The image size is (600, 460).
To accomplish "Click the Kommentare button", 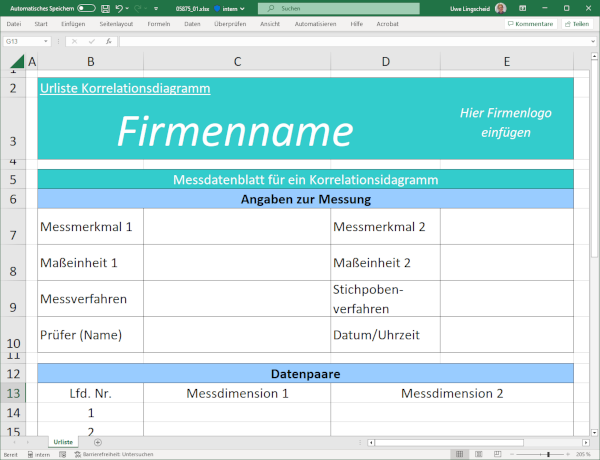I will tap(529, 23).
